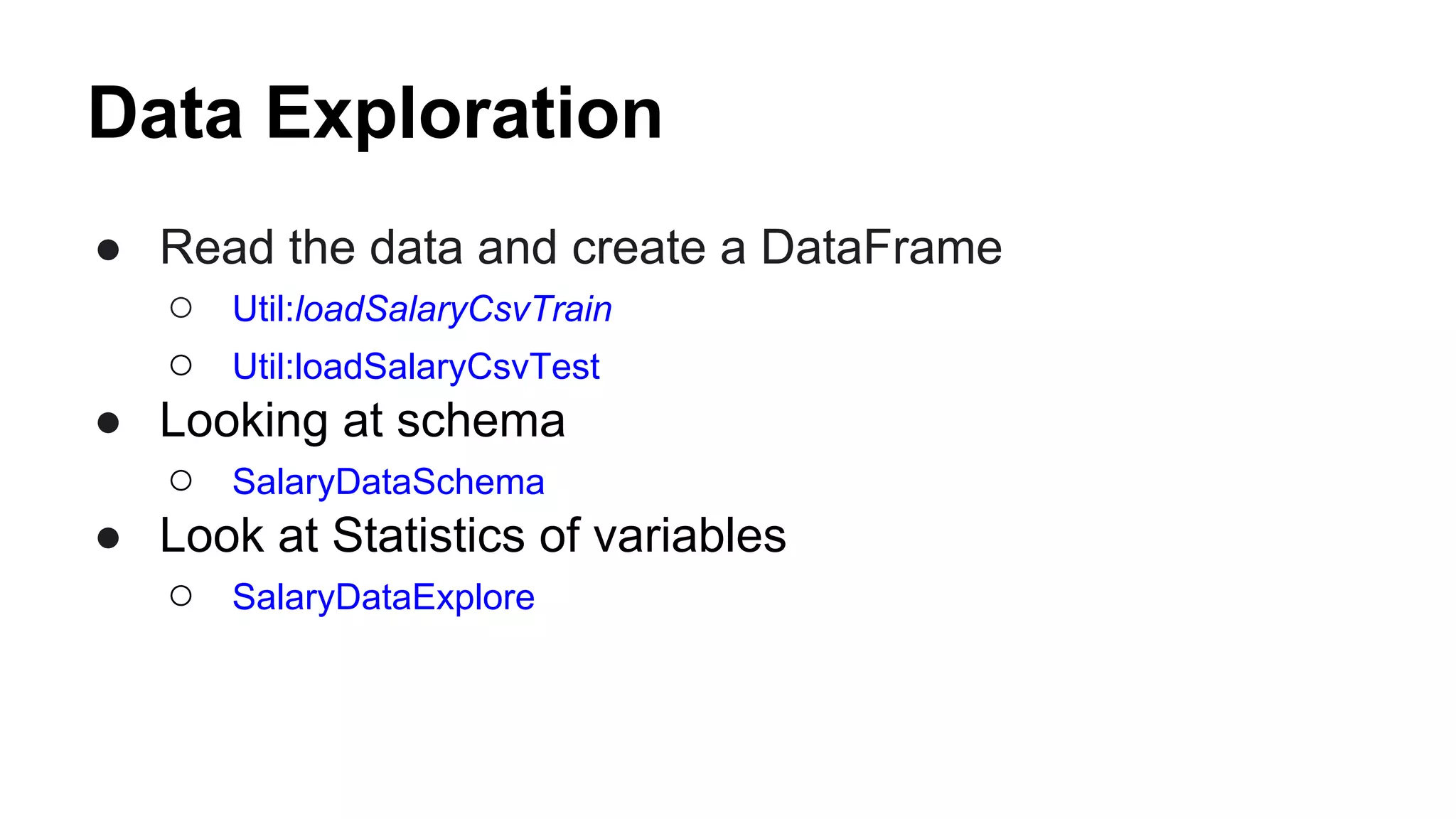
Task: Click the word "Looking" in second bullet
Action: click(243, 420)
